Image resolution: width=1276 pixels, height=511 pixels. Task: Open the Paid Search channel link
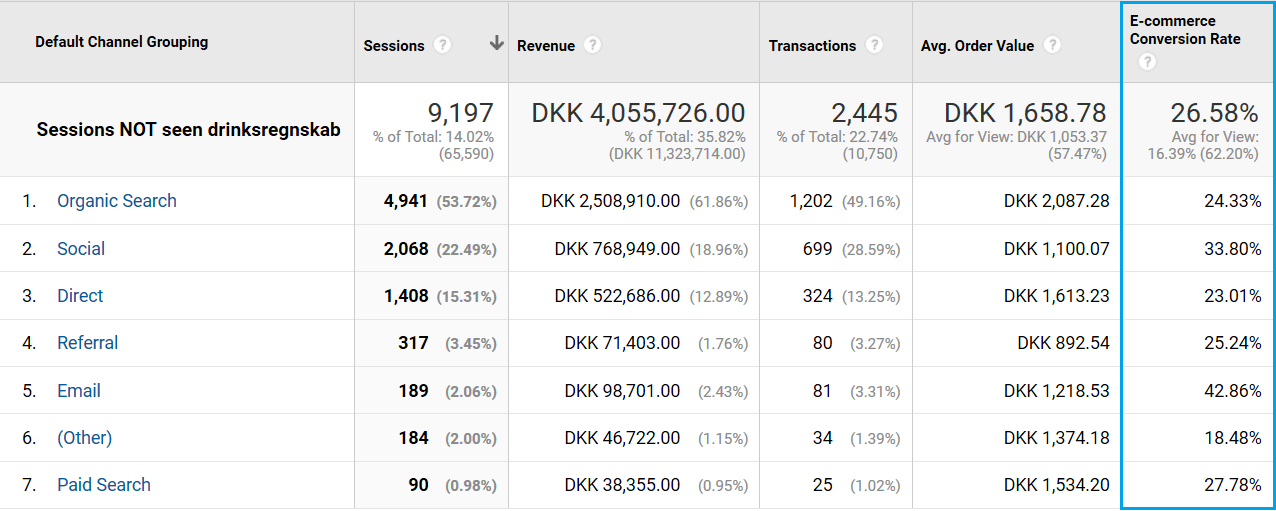(103, 485)
